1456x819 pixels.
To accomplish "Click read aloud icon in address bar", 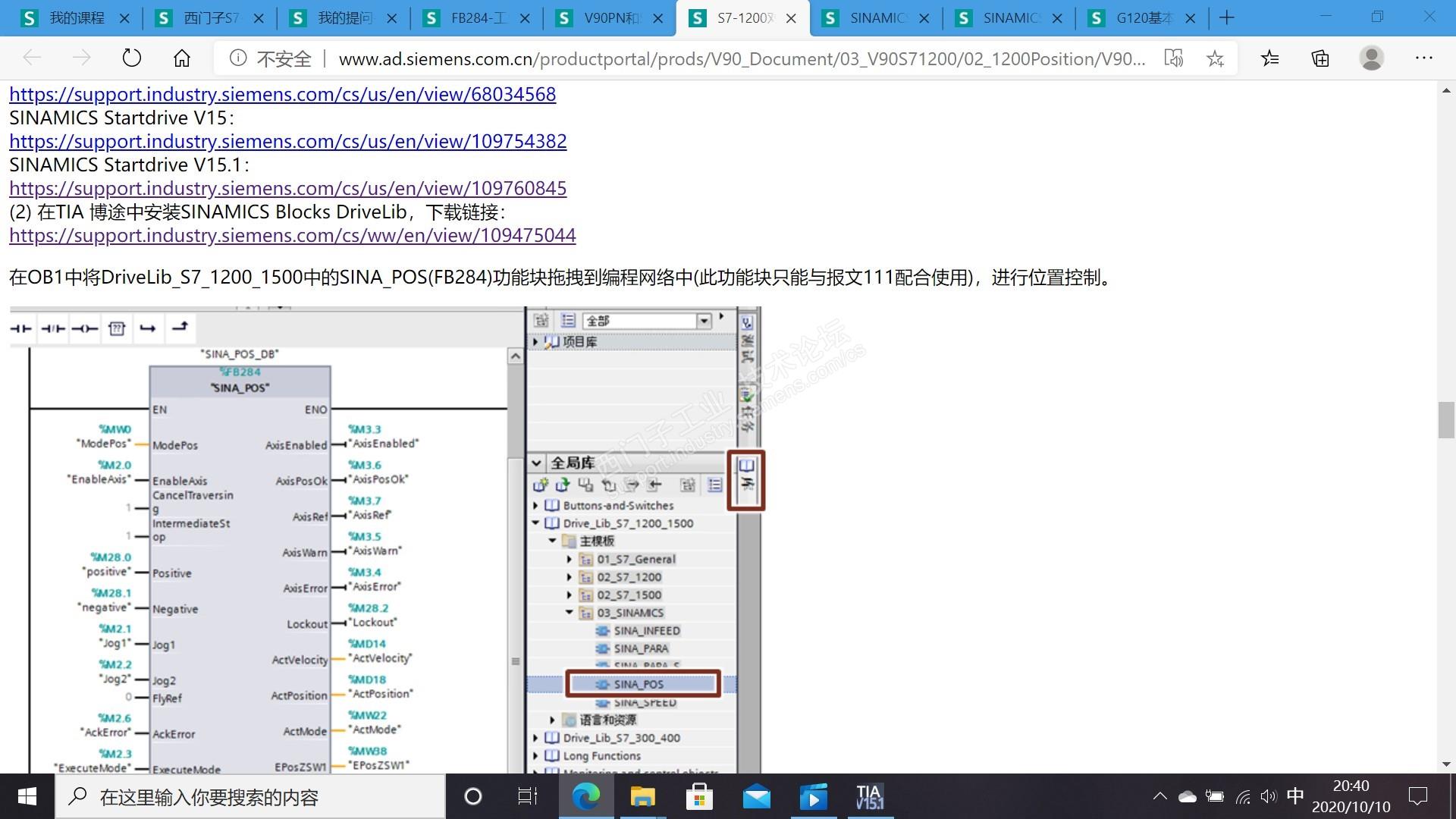I will 1173,58.
